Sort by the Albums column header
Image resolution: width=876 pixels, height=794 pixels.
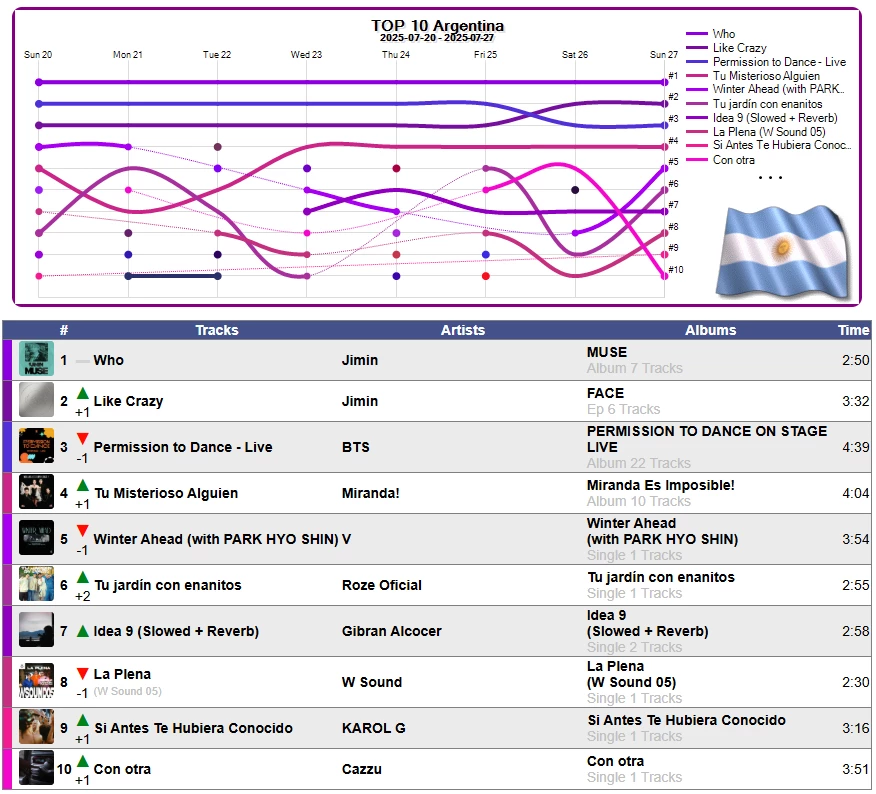[711, 330]
